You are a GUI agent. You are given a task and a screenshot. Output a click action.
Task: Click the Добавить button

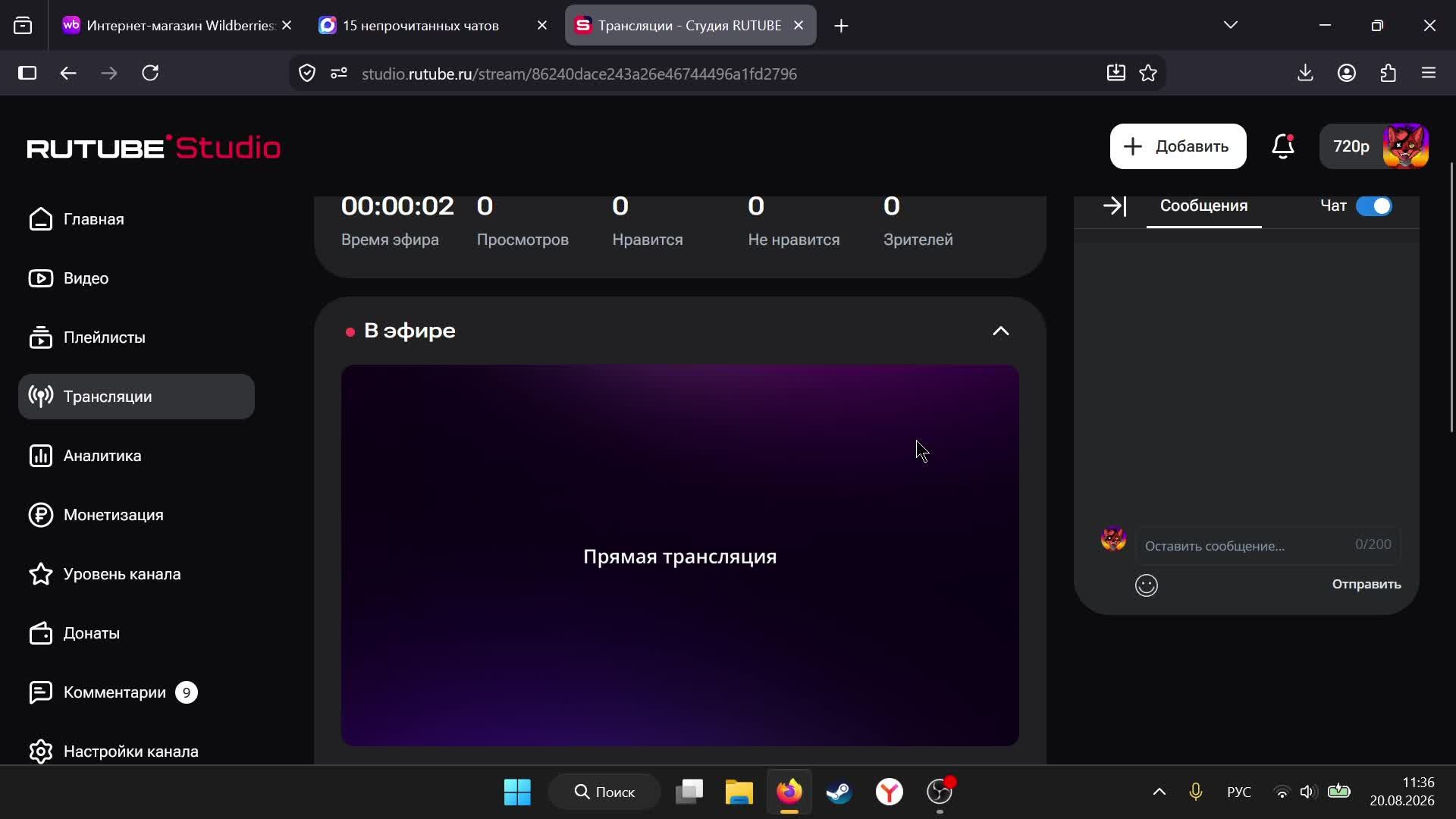pos(1178,146)
